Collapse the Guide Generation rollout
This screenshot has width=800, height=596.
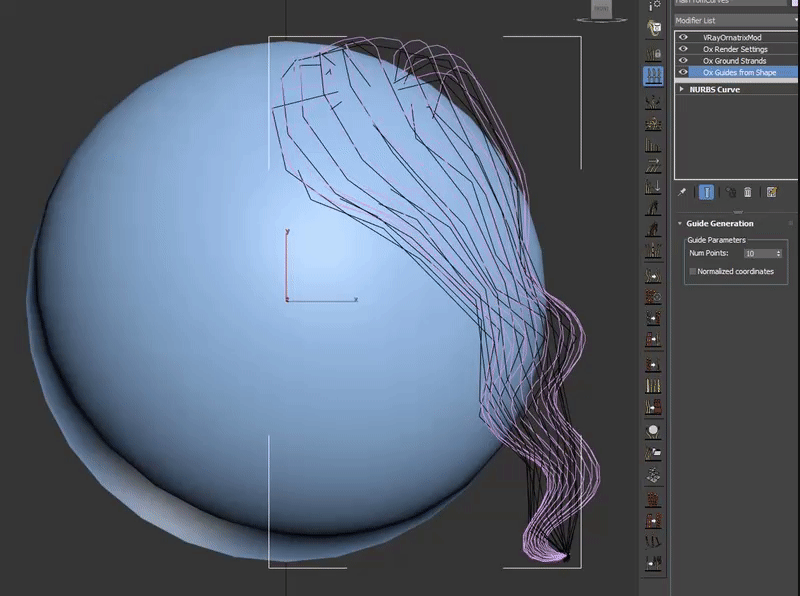coord(681,224)
